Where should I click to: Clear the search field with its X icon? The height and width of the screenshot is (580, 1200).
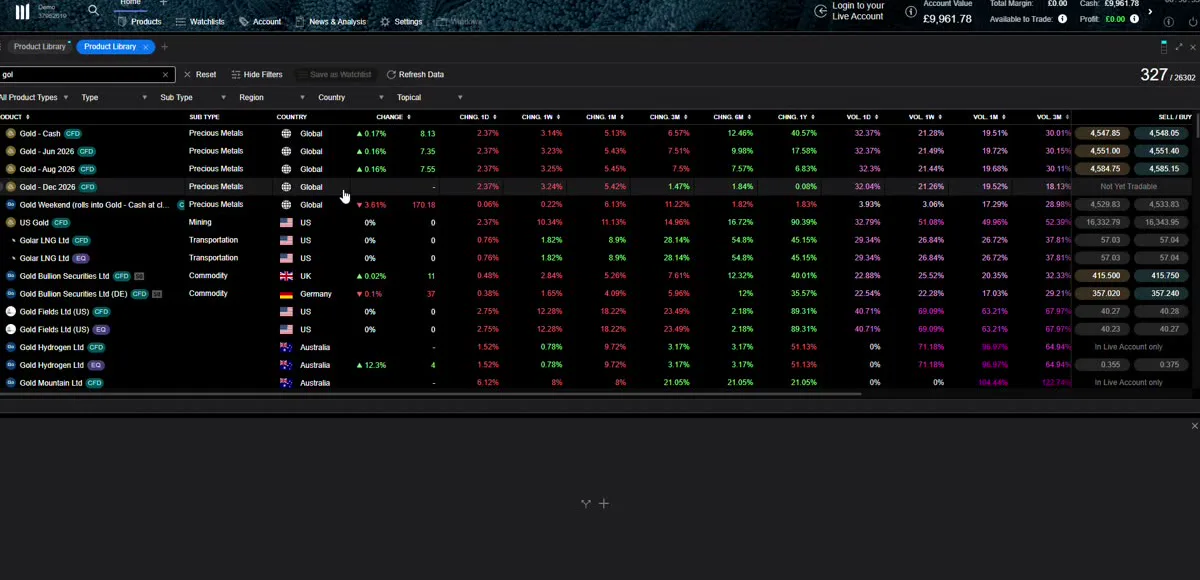click(166, 74)
